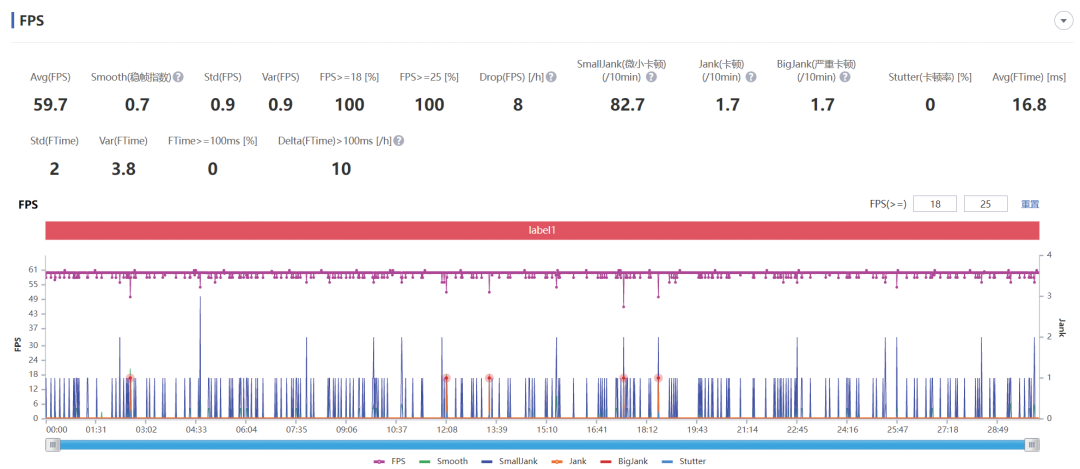Open SmallJank help tooltip icon
The width and height of the screenshot is (1080, 469).
(651, 77)
